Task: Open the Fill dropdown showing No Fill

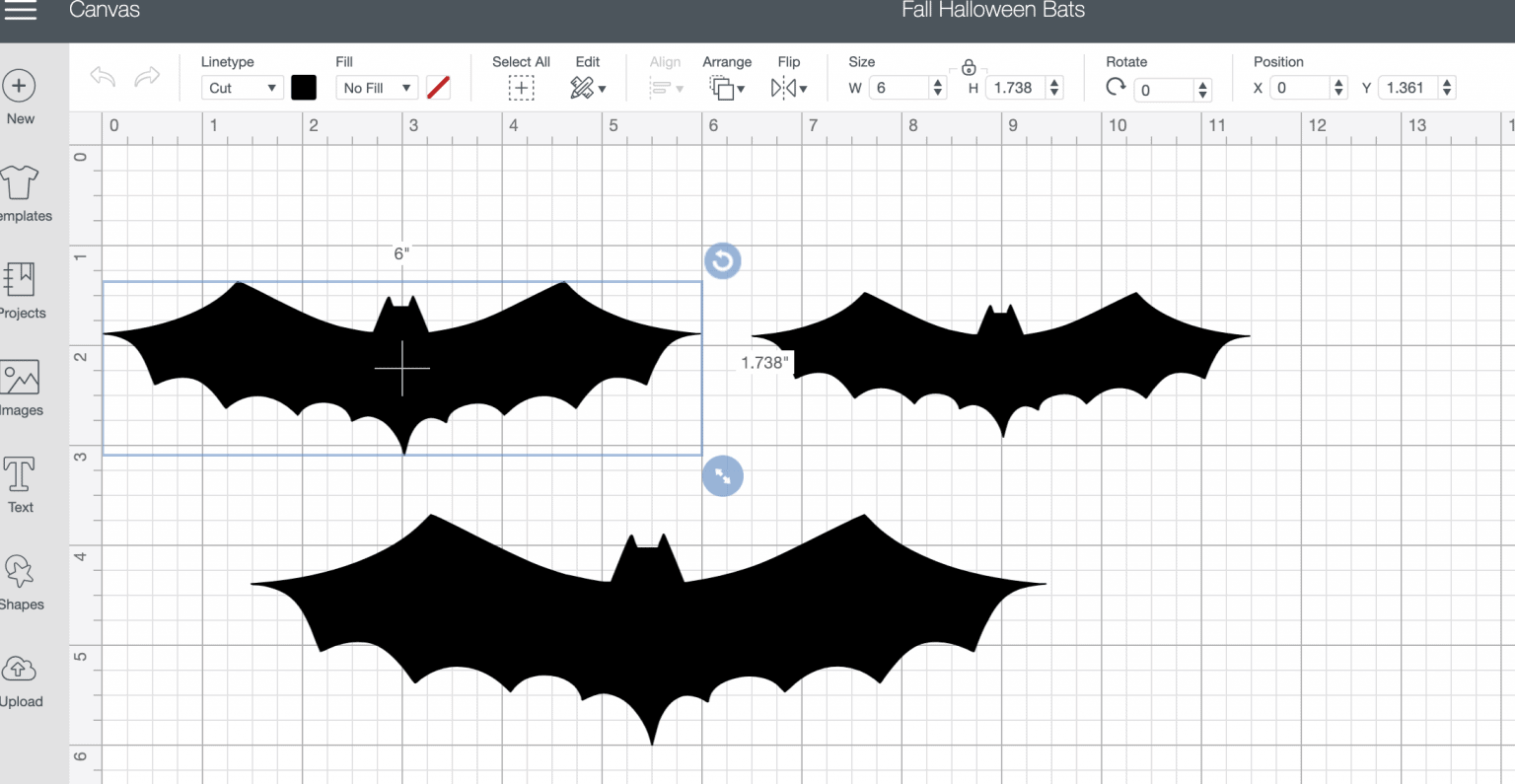Action: click(376, 88)
